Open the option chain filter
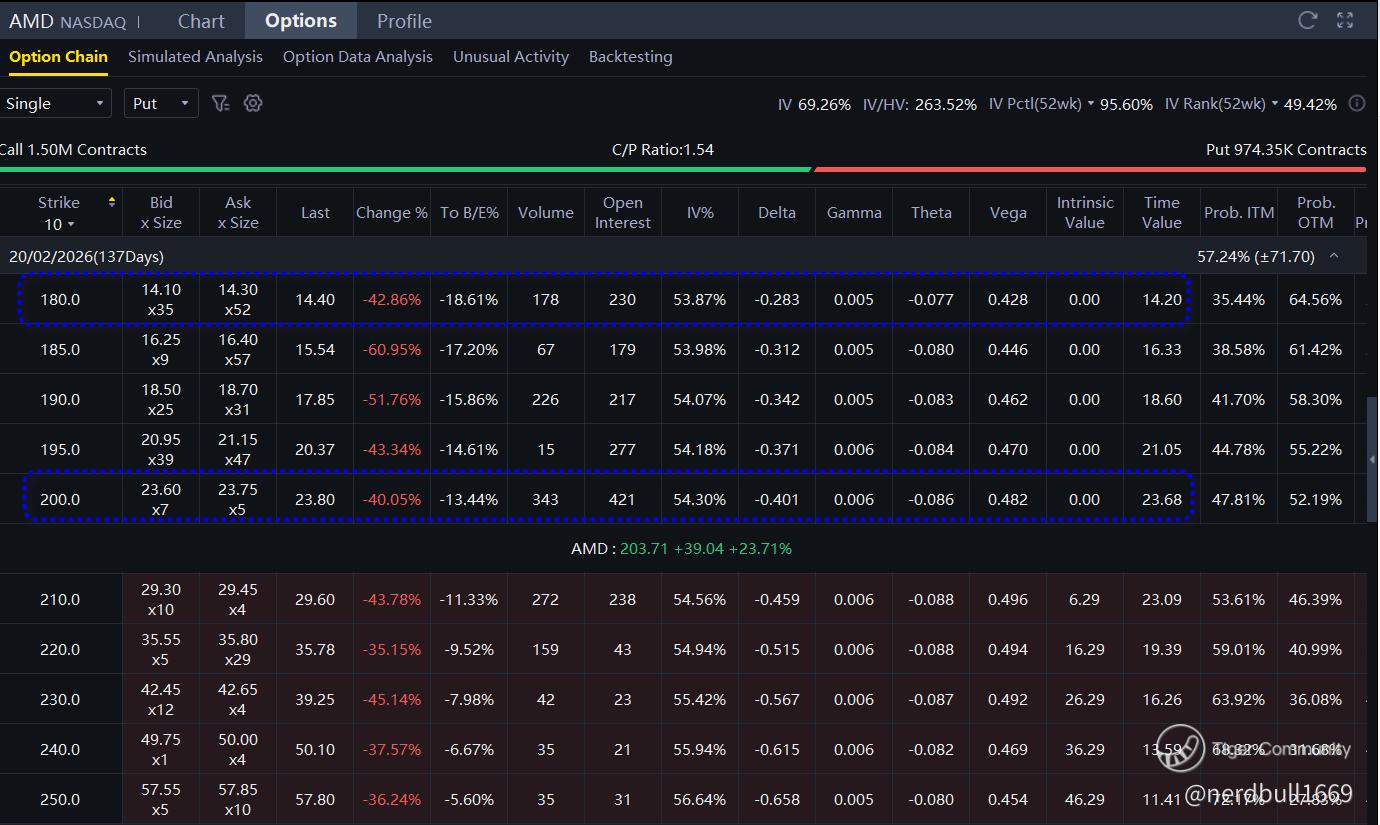1380x825 pixels. tap(221, 103)
